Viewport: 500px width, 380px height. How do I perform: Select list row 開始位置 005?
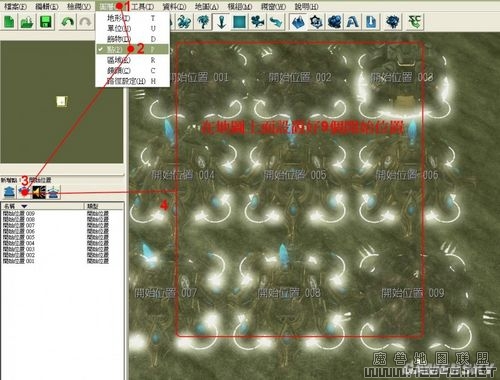[62, 237]
